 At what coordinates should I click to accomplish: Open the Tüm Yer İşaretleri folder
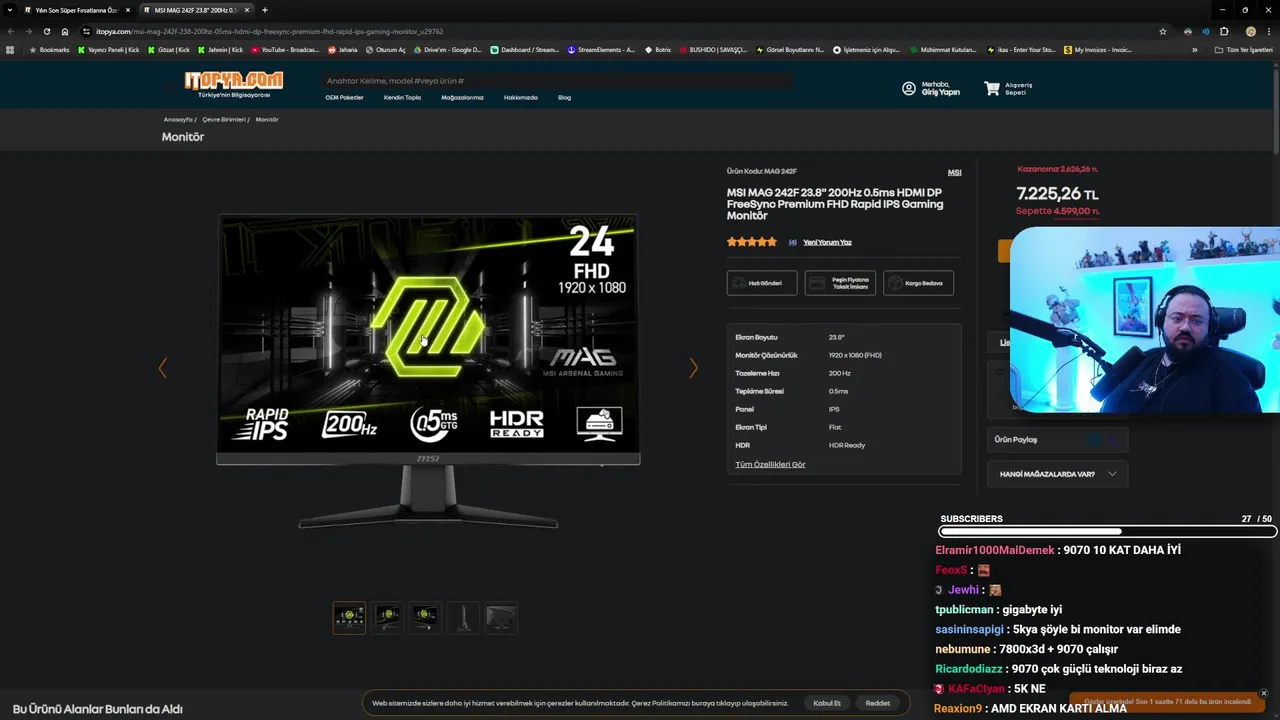1243,49
